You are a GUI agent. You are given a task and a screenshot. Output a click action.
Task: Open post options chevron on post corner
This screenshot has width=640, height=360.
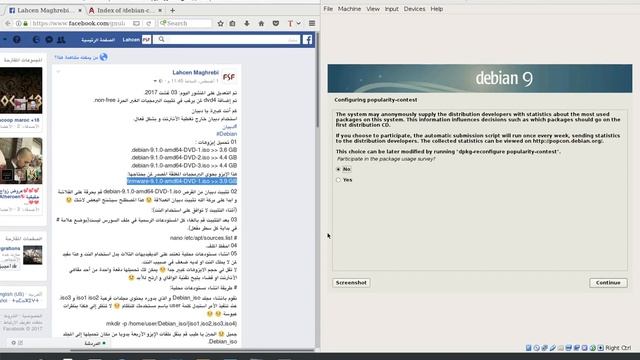coord(58,72)
